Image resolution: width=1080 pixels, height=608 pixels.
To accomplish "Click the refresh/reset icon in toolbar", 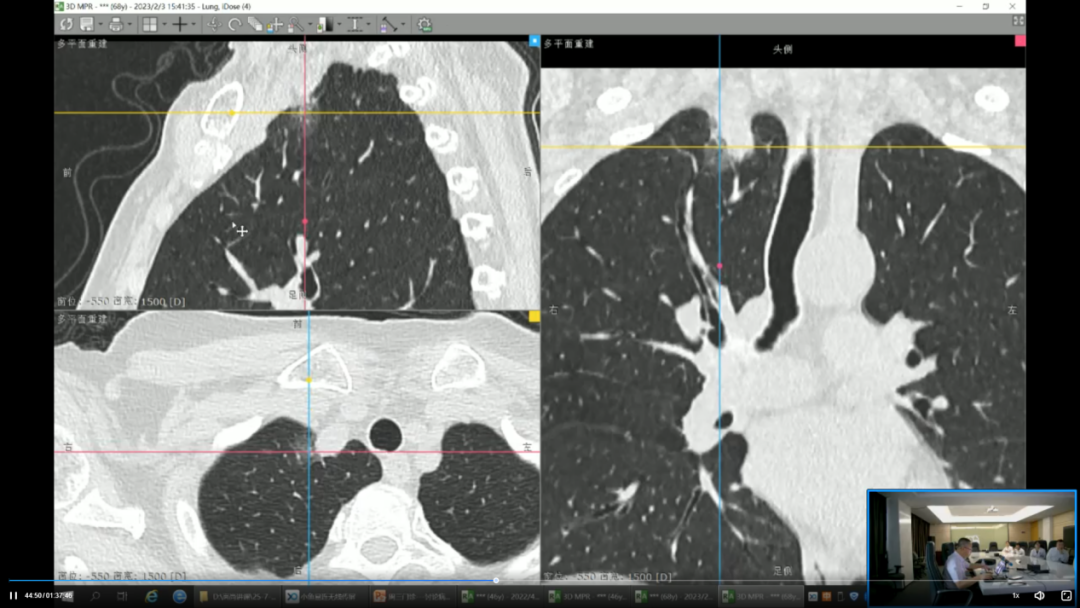I will point(66,24).
